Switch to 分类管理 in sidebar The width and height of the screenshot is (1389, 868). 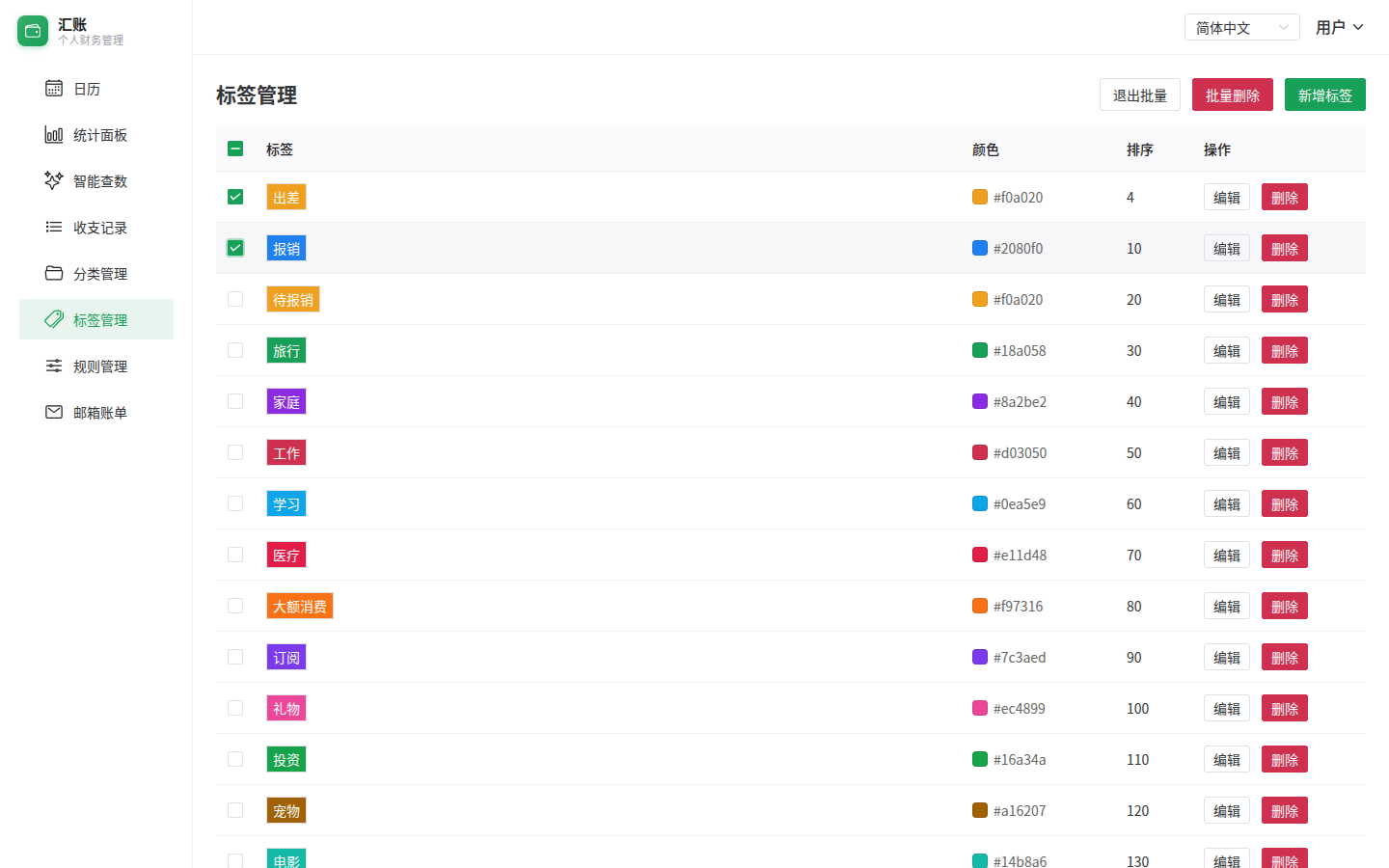click(96, 274)
